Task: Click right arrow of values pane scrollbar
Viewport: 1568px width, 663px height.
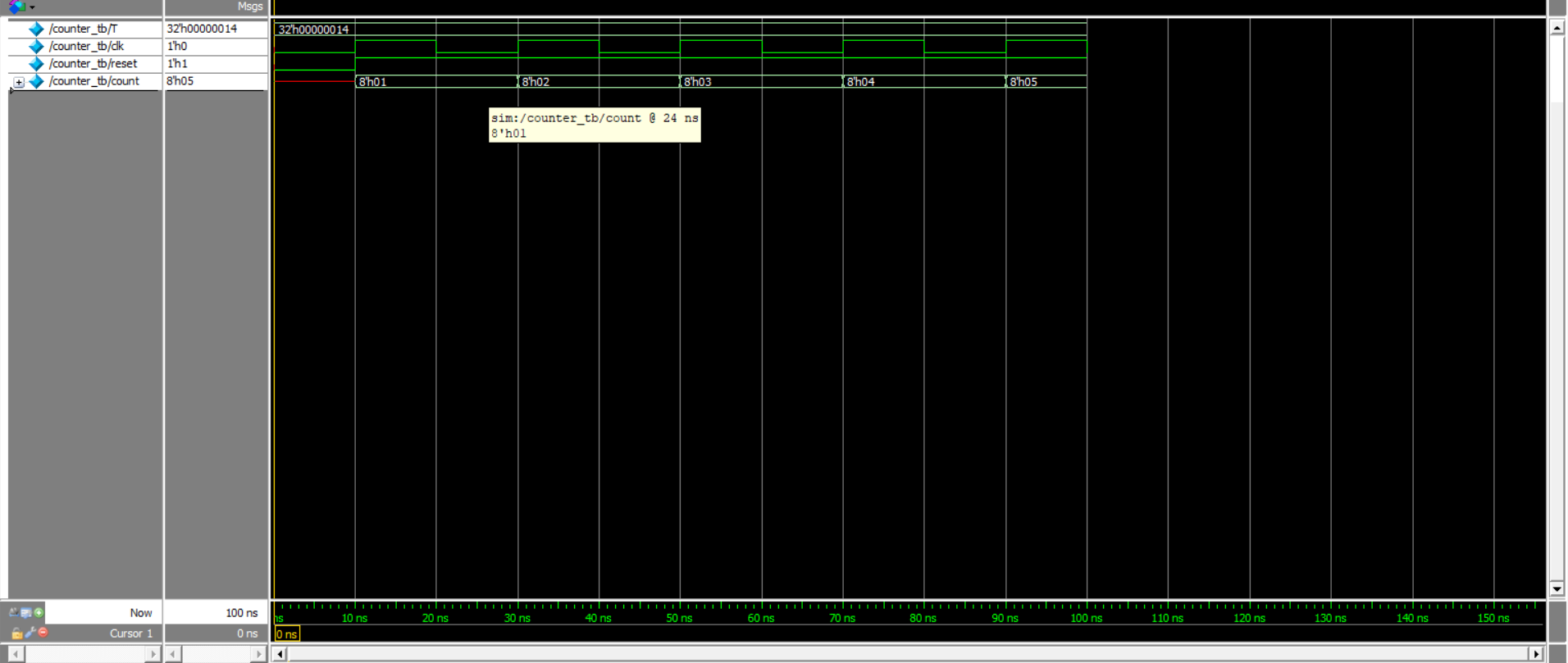Action: click(258, 654)
